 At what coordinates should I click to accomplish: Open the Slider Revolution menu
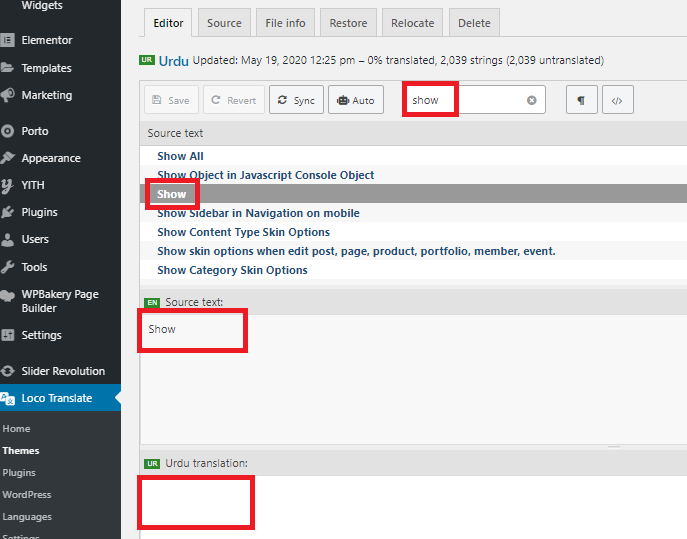coord(63,371)
